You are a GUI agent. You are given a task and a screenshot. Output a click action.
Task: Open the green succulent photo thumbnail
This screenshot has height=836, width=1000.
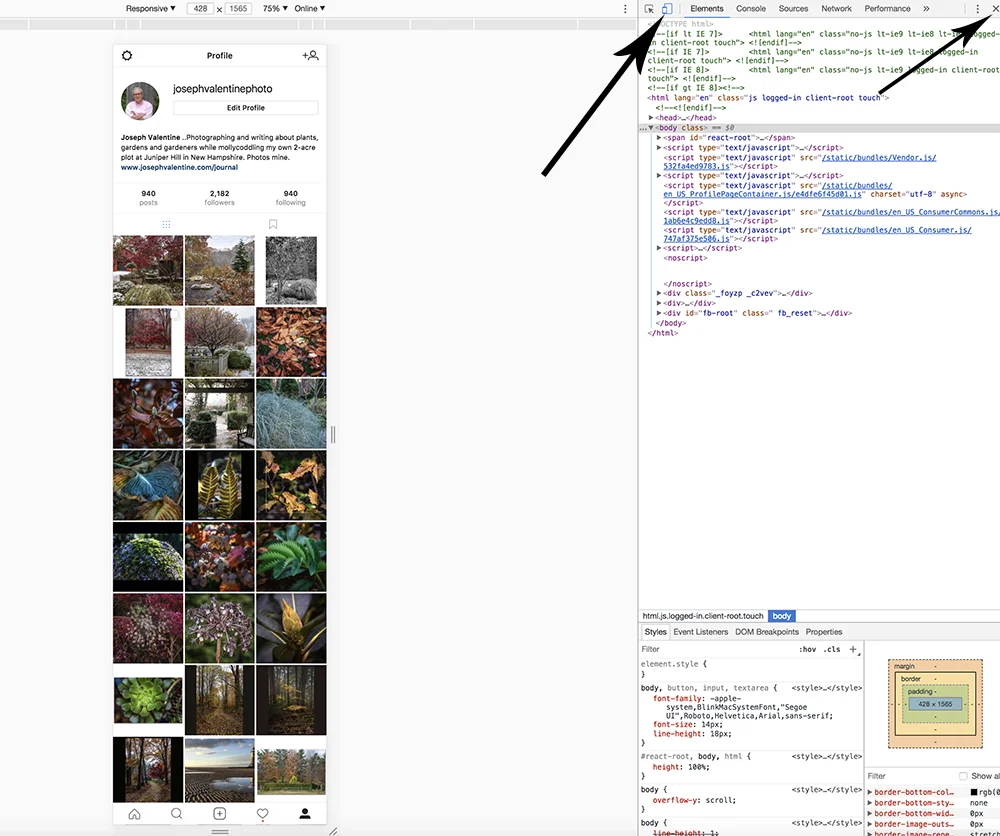tap(148, 700)
